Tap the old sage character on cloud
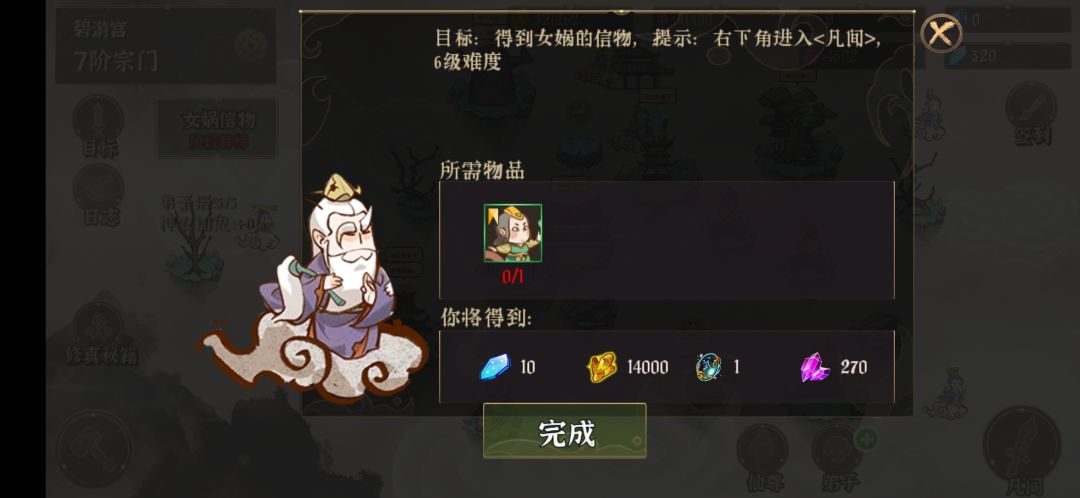The width and height of the screenshot is (1080, 498). click(x=317, y=289)
